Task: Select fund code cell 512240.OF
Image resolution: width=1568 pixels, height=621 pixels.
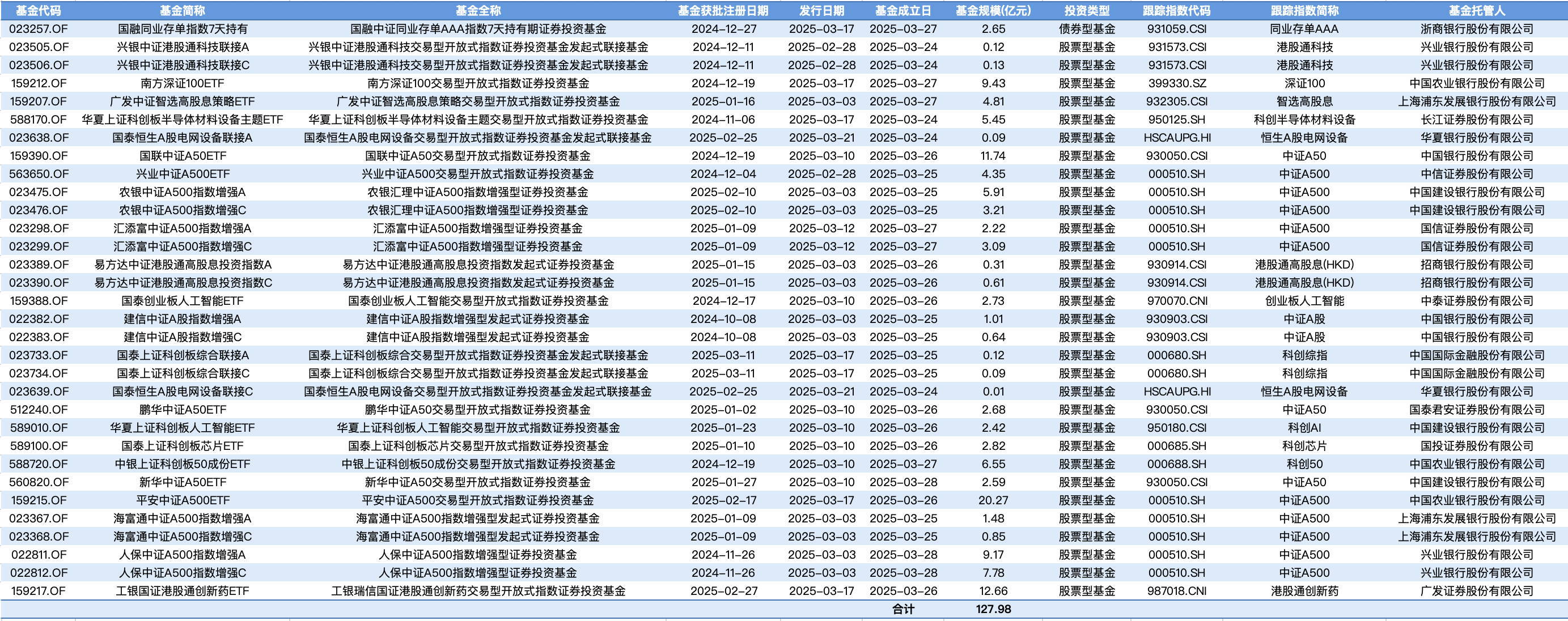Action: [39, 410]
